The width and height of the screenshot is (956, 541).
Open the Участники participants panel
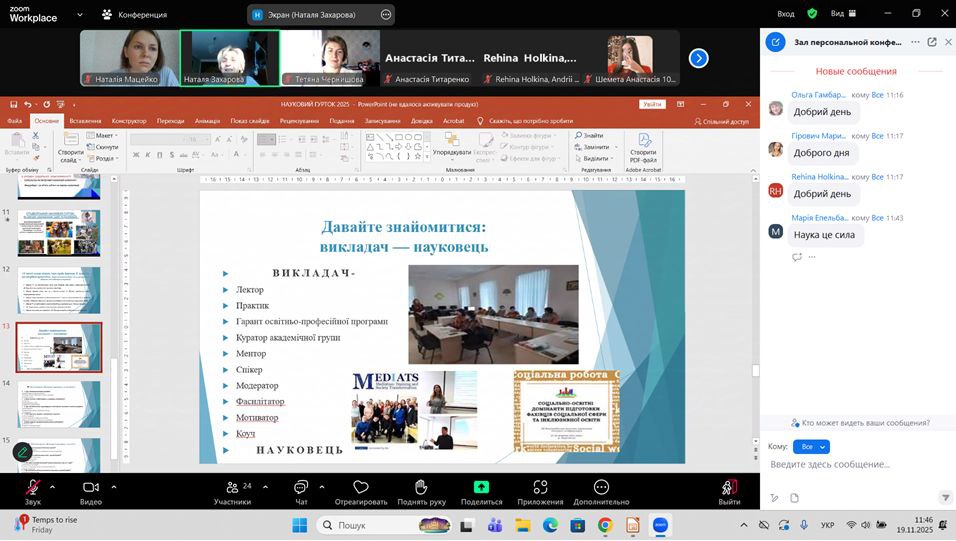pyautogui.click(x=232, y=487)
